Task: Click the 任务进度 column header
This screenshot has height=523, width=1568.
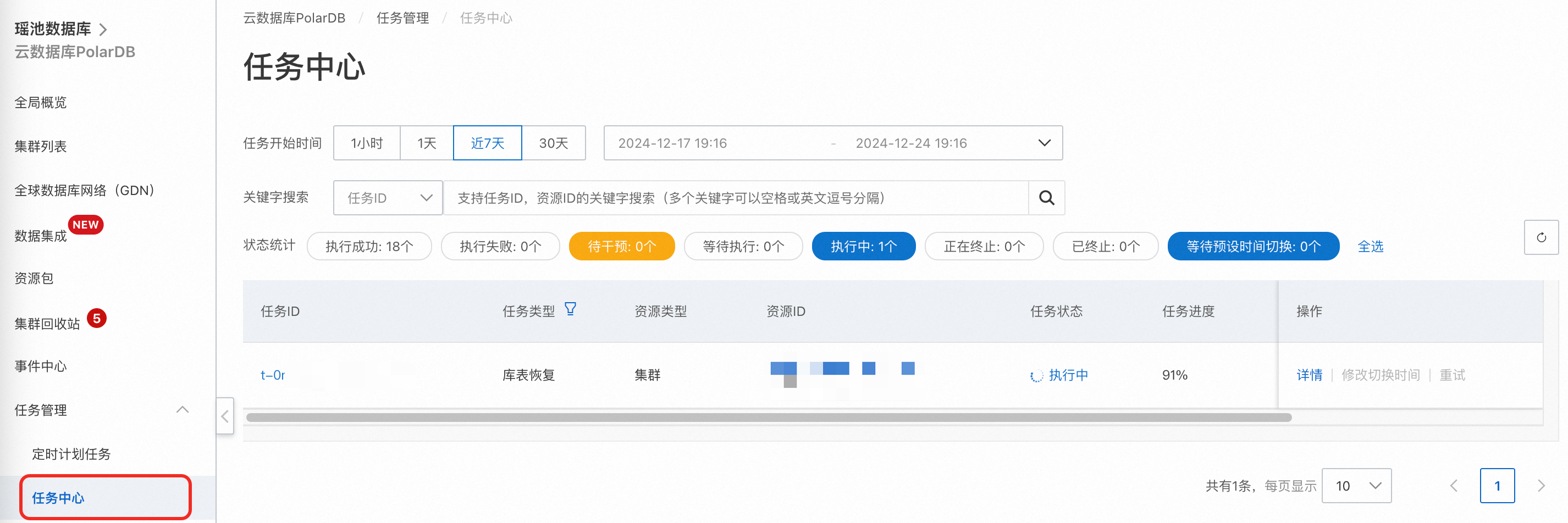Action: point(1188,311)
